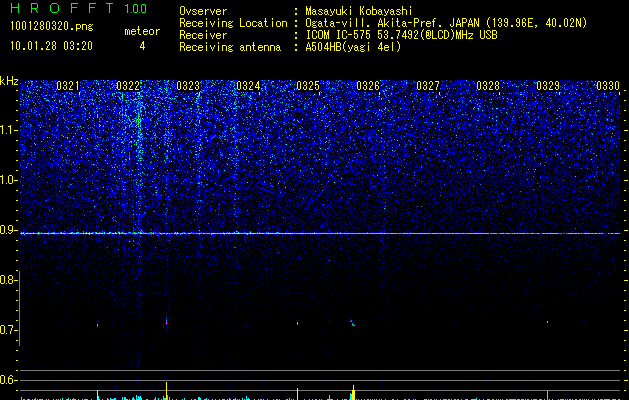Image resolution: width=629 pixels, height=400 pixels.
Task: Click the tallest yellow spike in bottom level graph
Action: click(x=166, y=391)
